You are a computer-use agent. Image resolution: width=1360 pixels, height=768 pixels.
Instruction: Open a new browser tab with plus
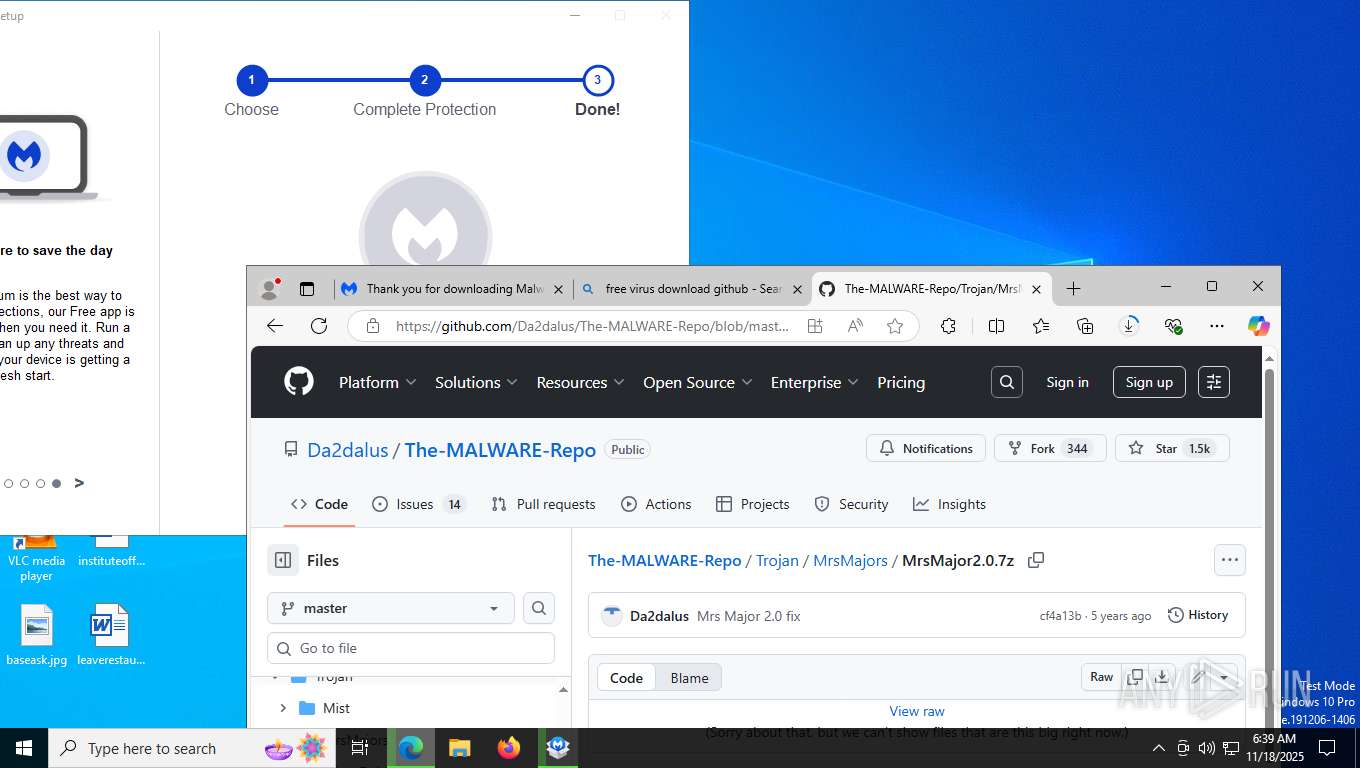[x=1073, y=288]
